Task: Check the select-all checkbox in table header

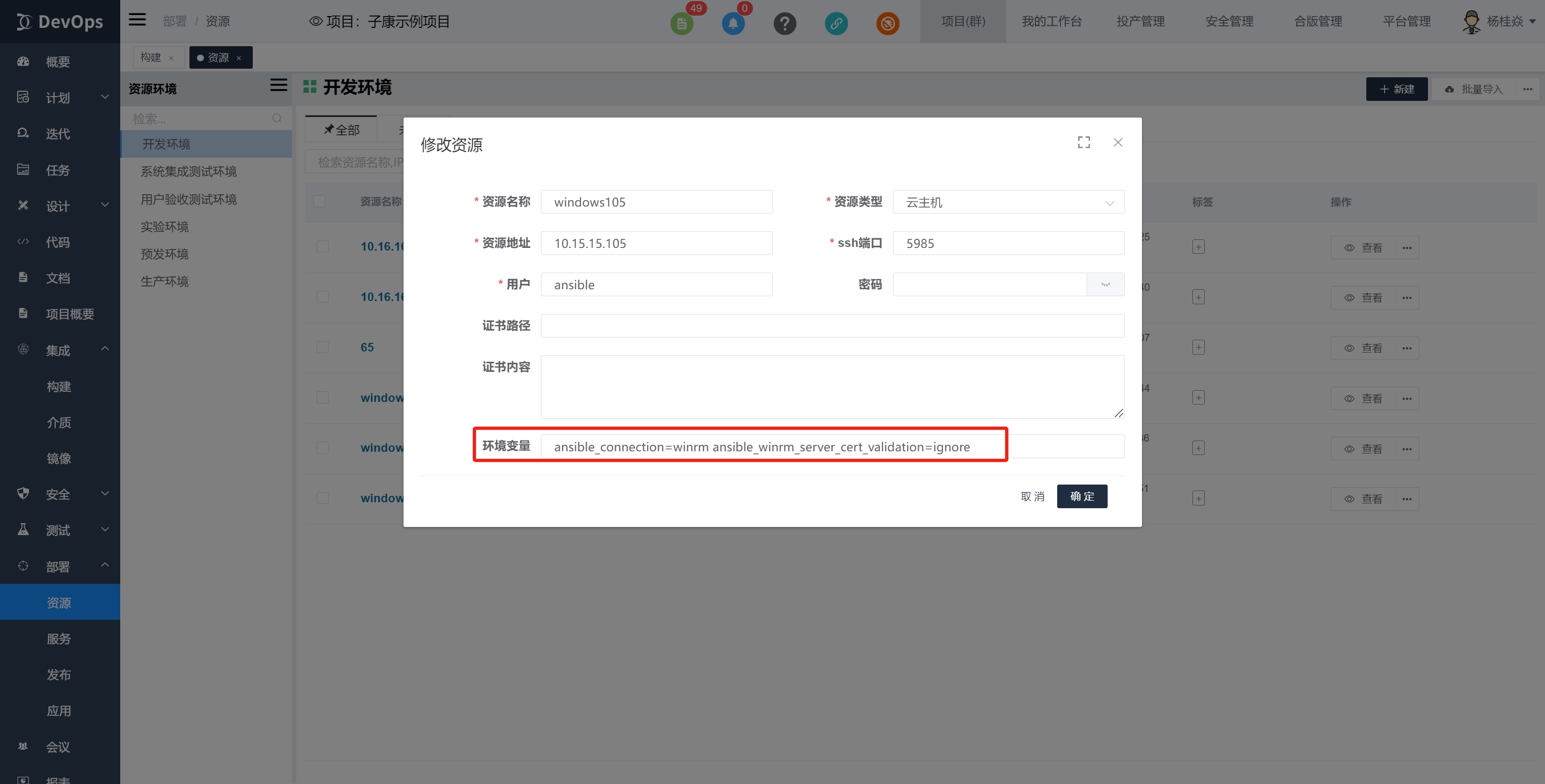Action: (x=320, y=202)
